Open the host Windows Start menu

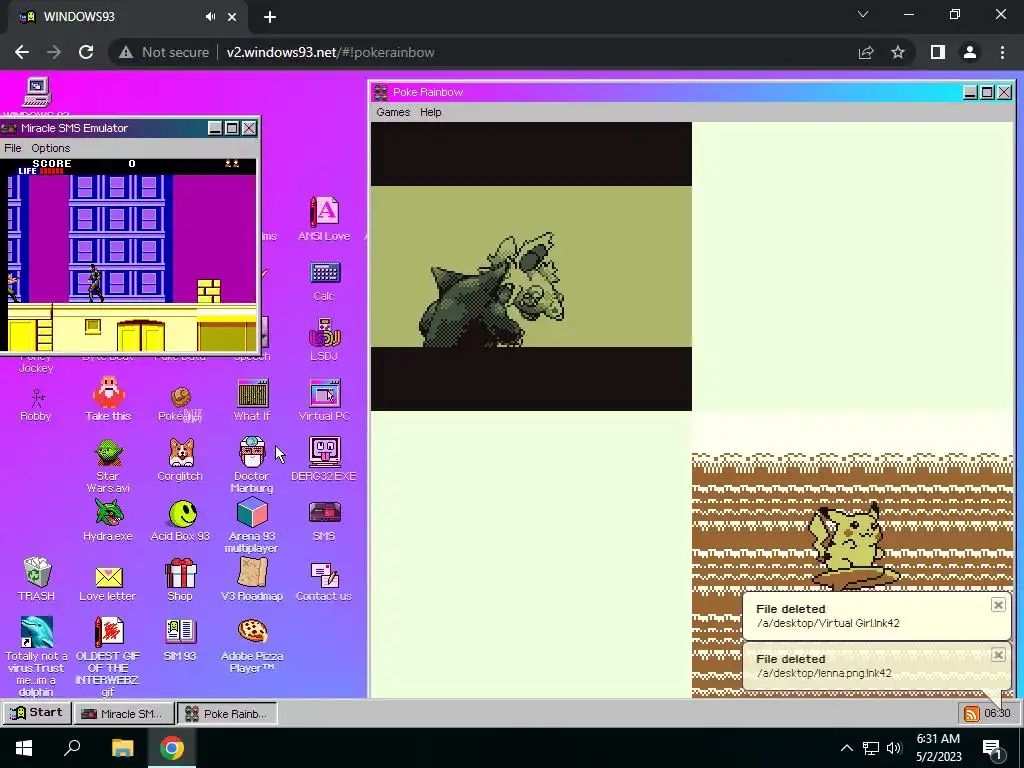24,748
